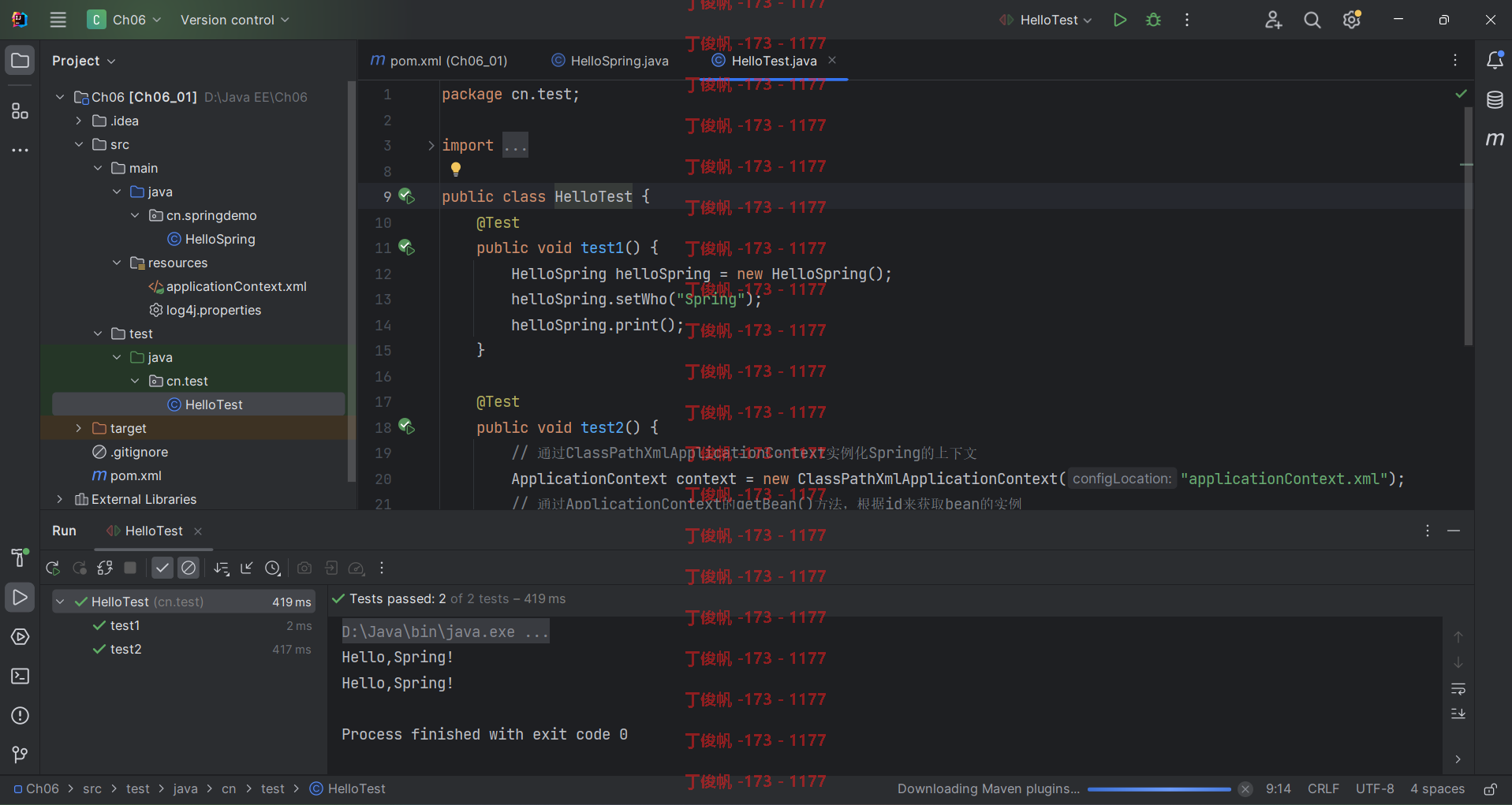Open the Project view dropdown
Viewport: 1512px width, 805px height.
84,61
